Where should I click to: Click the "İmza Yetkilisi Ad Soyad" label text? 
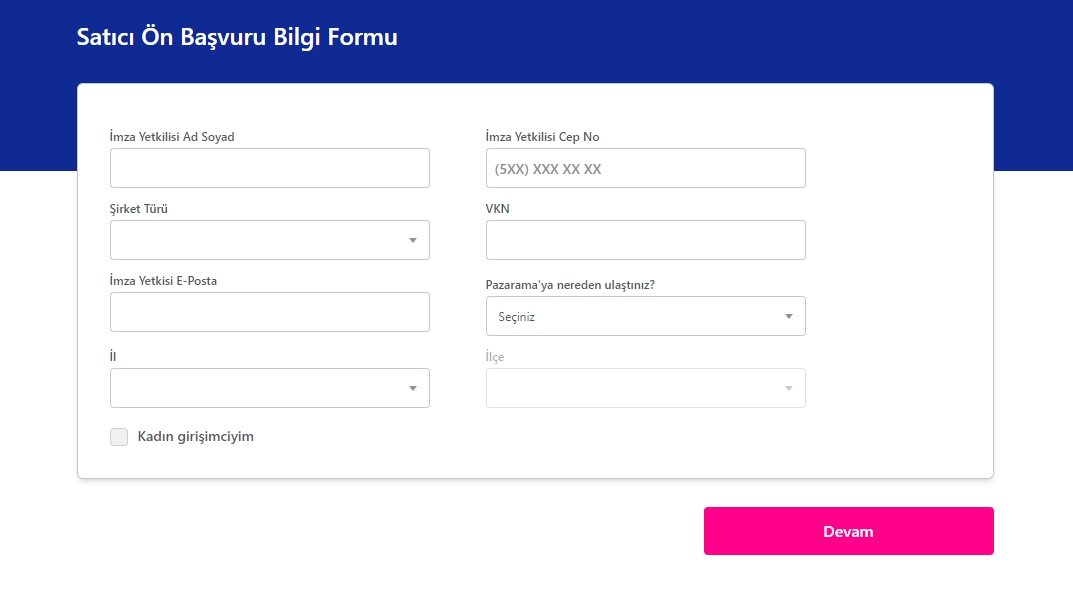point(172,137)
